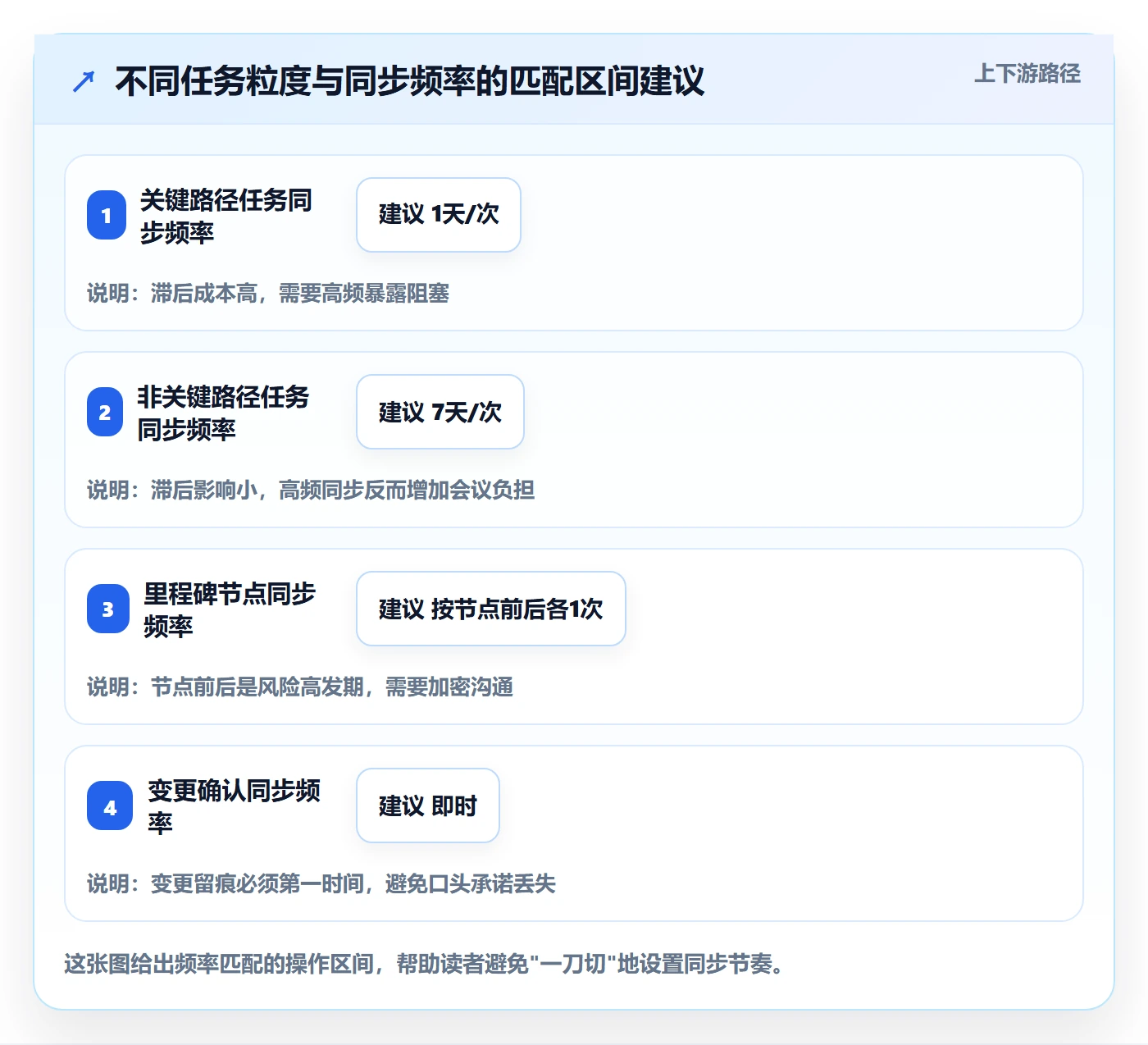Click the heading 里程碑节点同步频率
The width and height of the screenshot is (1148, 1045).
[230, 609]
